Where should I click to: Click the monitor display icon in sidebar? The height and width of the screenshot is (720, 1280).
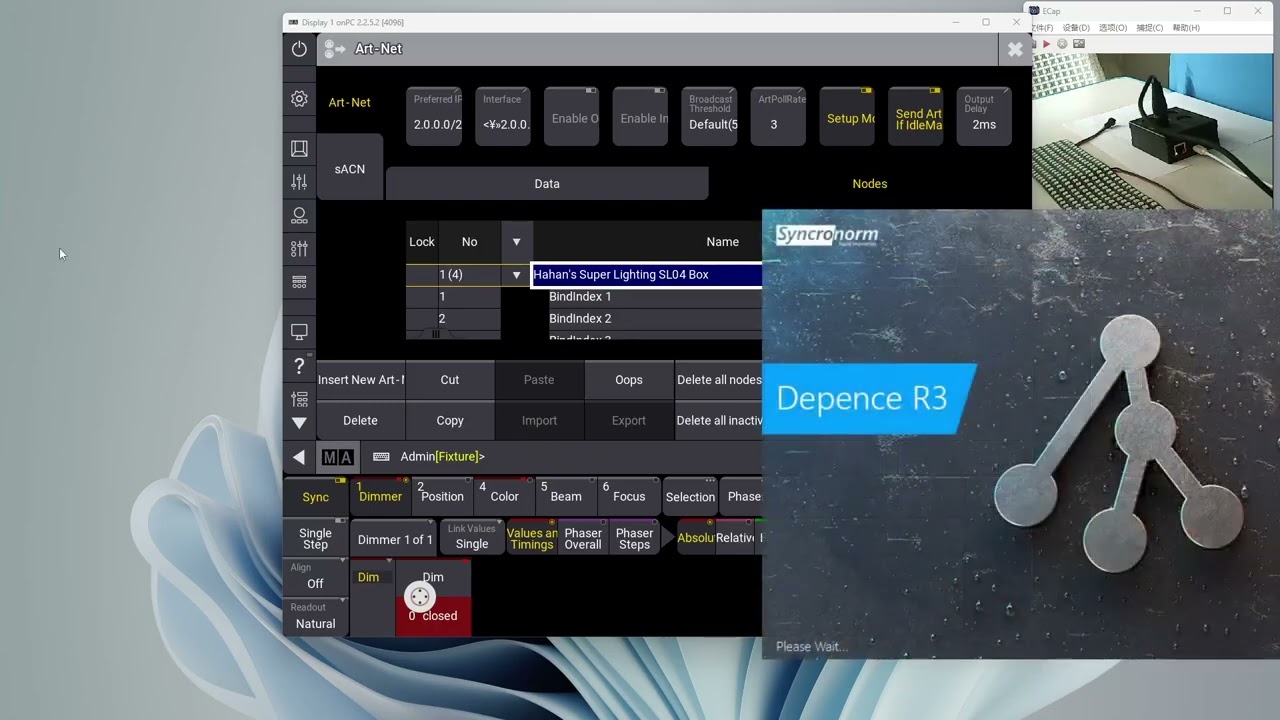[x=299, y=331]
